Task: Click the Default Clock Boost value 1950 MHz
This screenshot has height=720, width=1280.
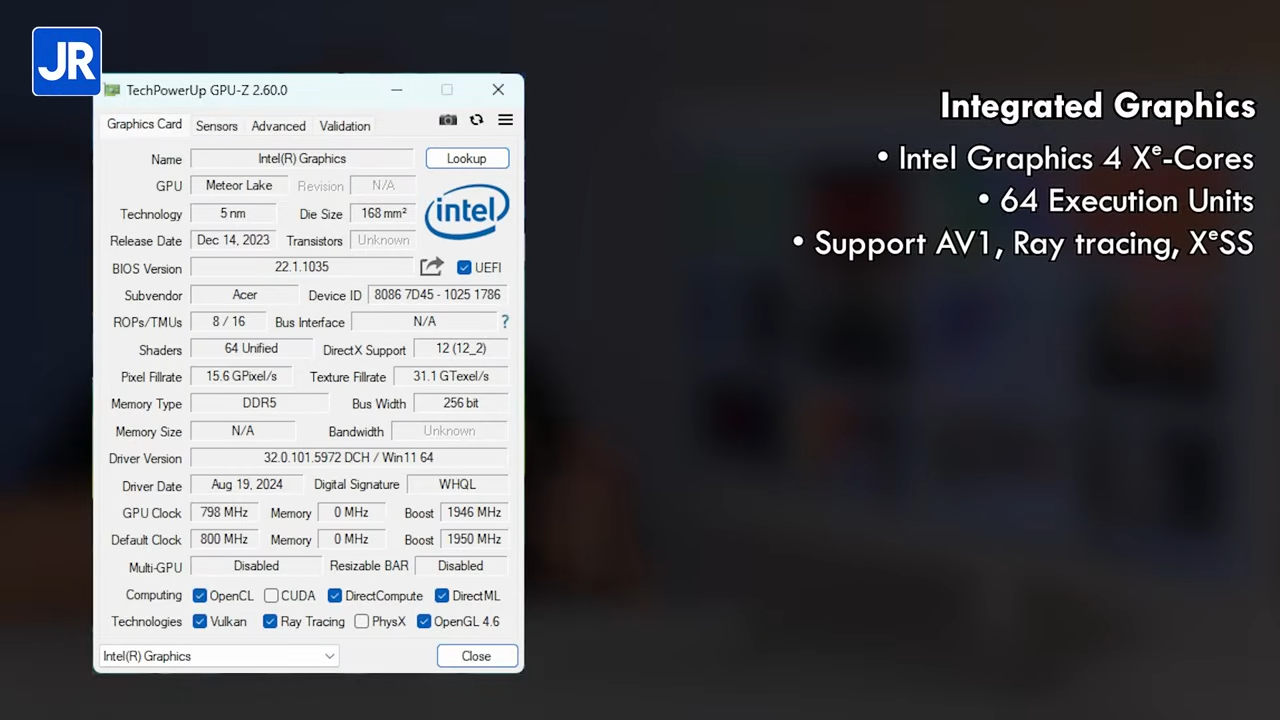Action: pos(474,540)
